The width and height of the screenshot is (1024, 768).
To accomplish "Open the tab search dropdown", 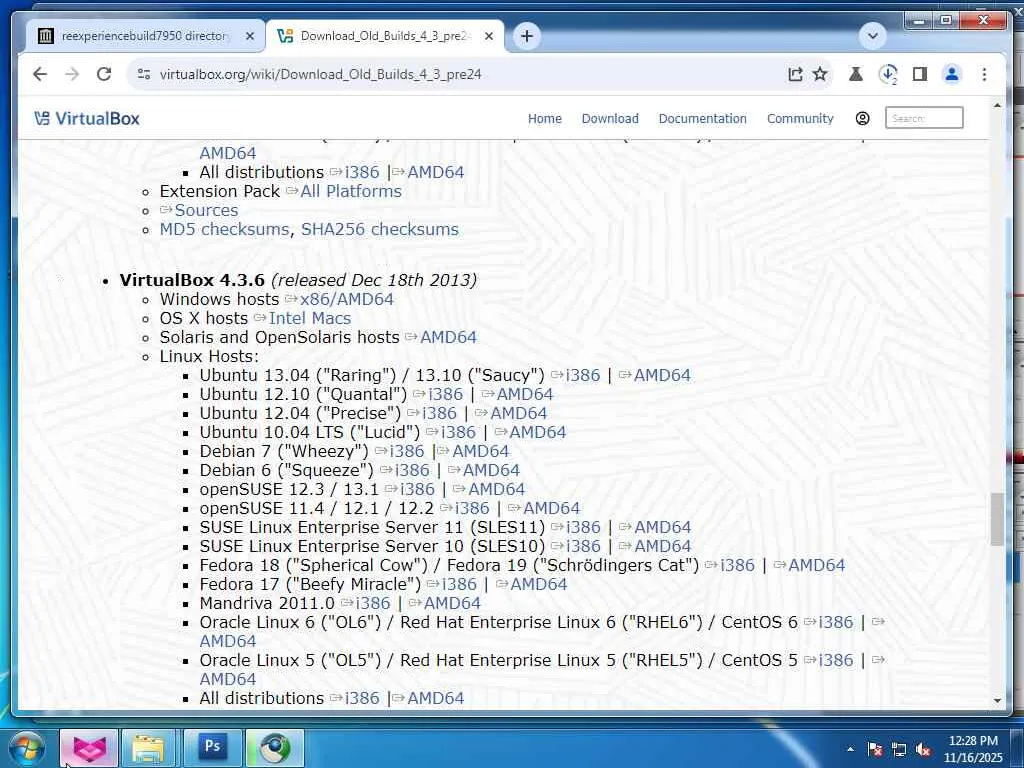I will (x=872, y=36).
